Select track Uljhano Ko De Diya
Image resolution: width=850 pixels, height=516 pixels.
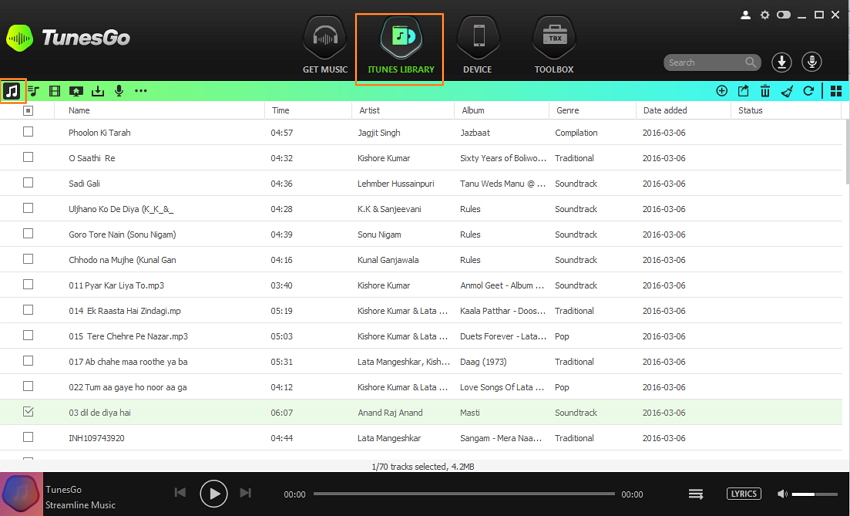click(121, 209)
